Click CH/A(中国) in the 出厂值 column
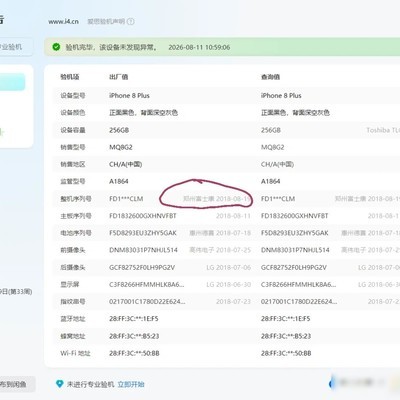The width and height of the screenshot is (400, 400). pos(126,164)
